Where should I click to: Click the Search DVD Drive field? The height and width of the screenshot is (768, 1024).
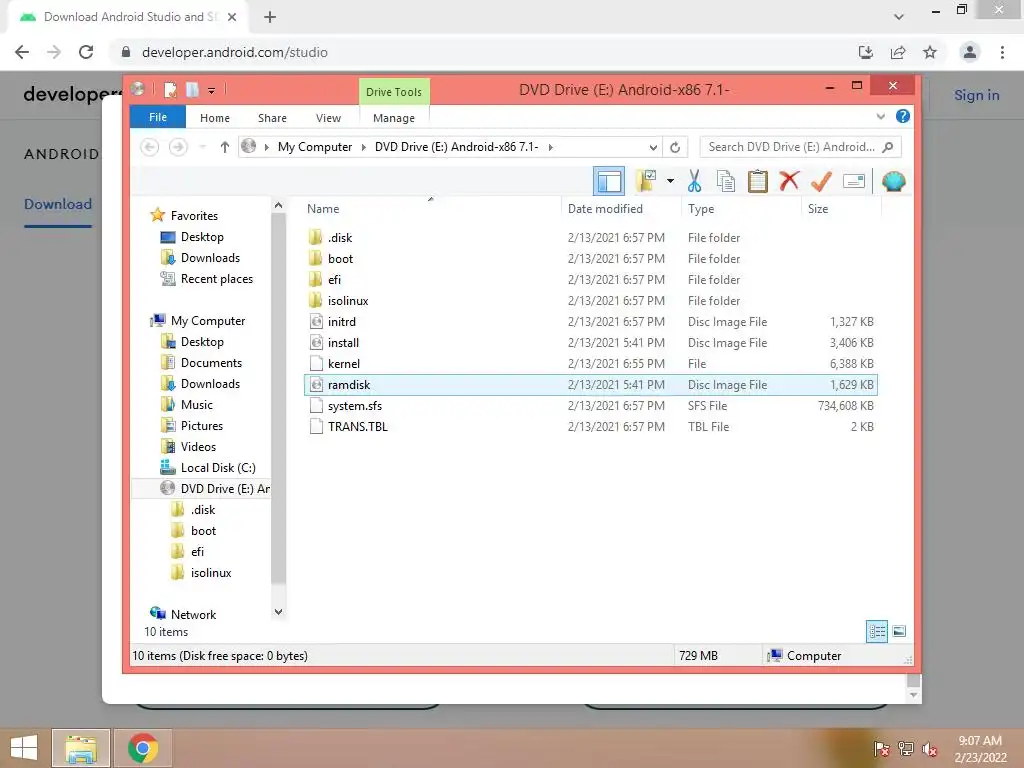coord(801,147)
